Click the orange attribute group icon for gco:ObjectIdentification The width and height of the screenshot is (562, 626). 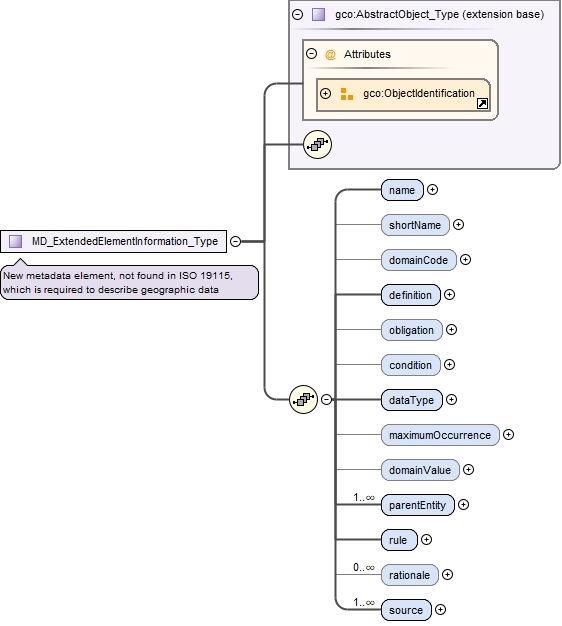point(346,94)
